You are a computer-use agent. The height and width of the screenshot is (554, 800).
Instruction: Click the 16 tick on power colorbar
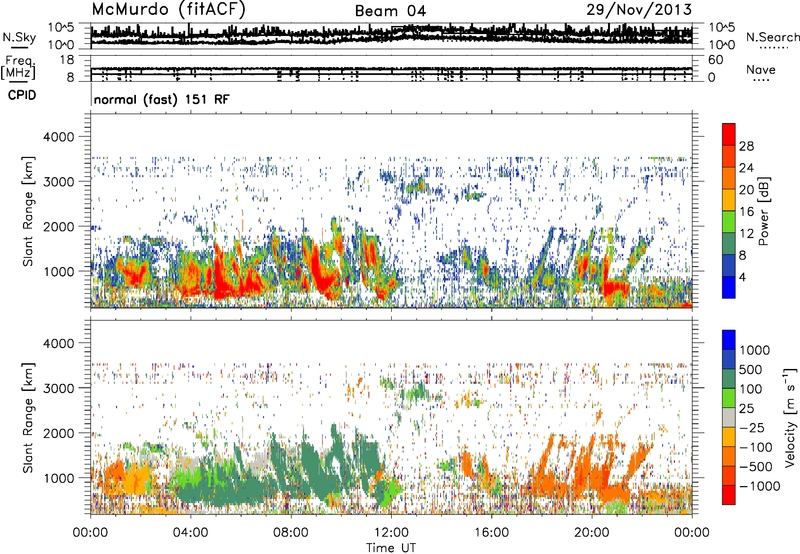pyautogui.click(x=746, y=212)
